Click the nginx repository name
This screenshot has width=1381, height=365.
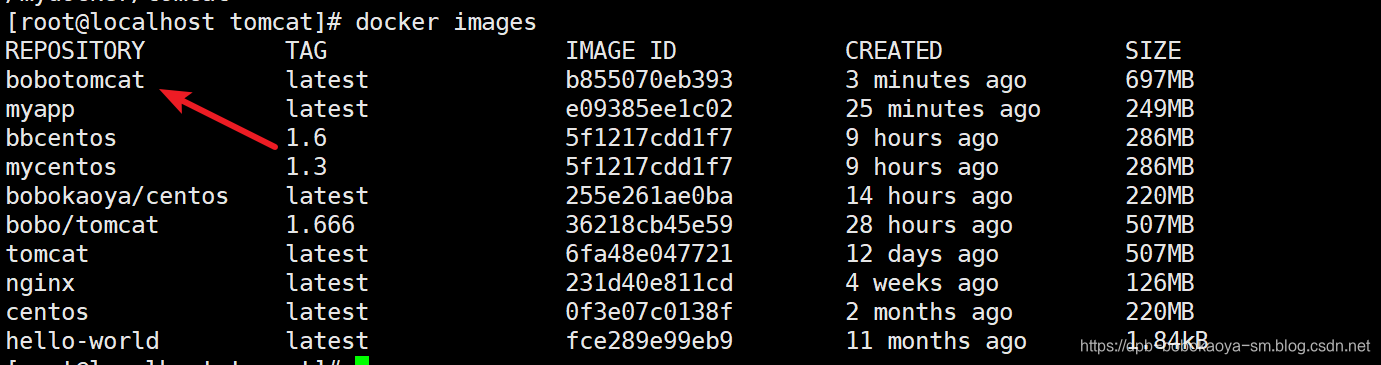tap(40, 283)
